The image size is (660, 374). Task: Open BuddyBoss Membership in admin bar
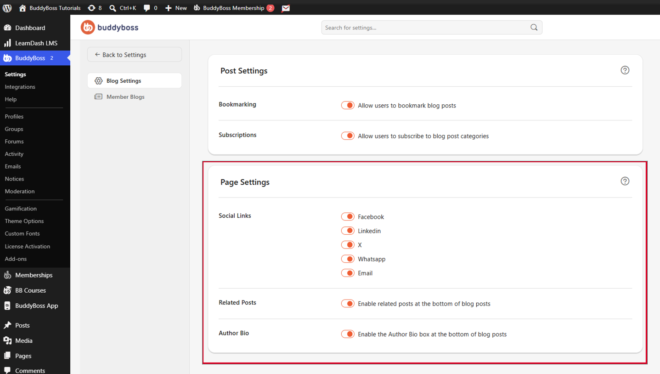coord(234,8)
